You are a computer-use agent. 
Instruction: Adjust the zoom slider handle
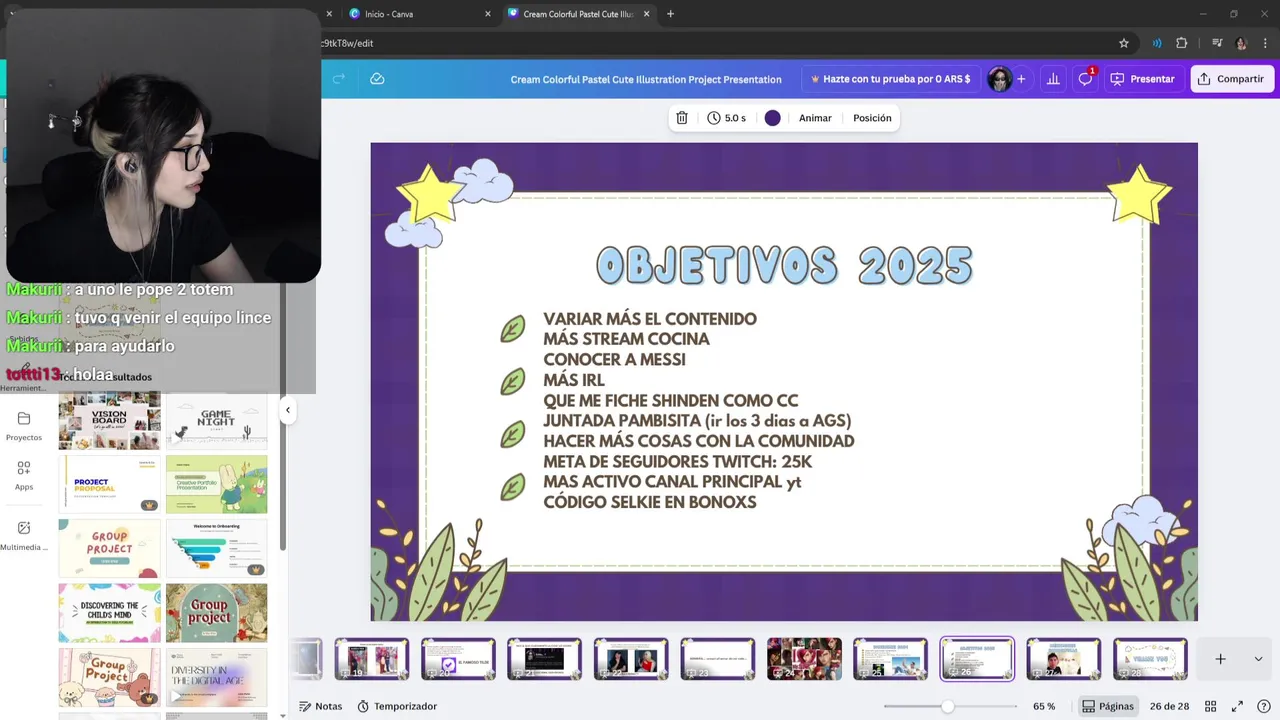[x=947, y=706]
